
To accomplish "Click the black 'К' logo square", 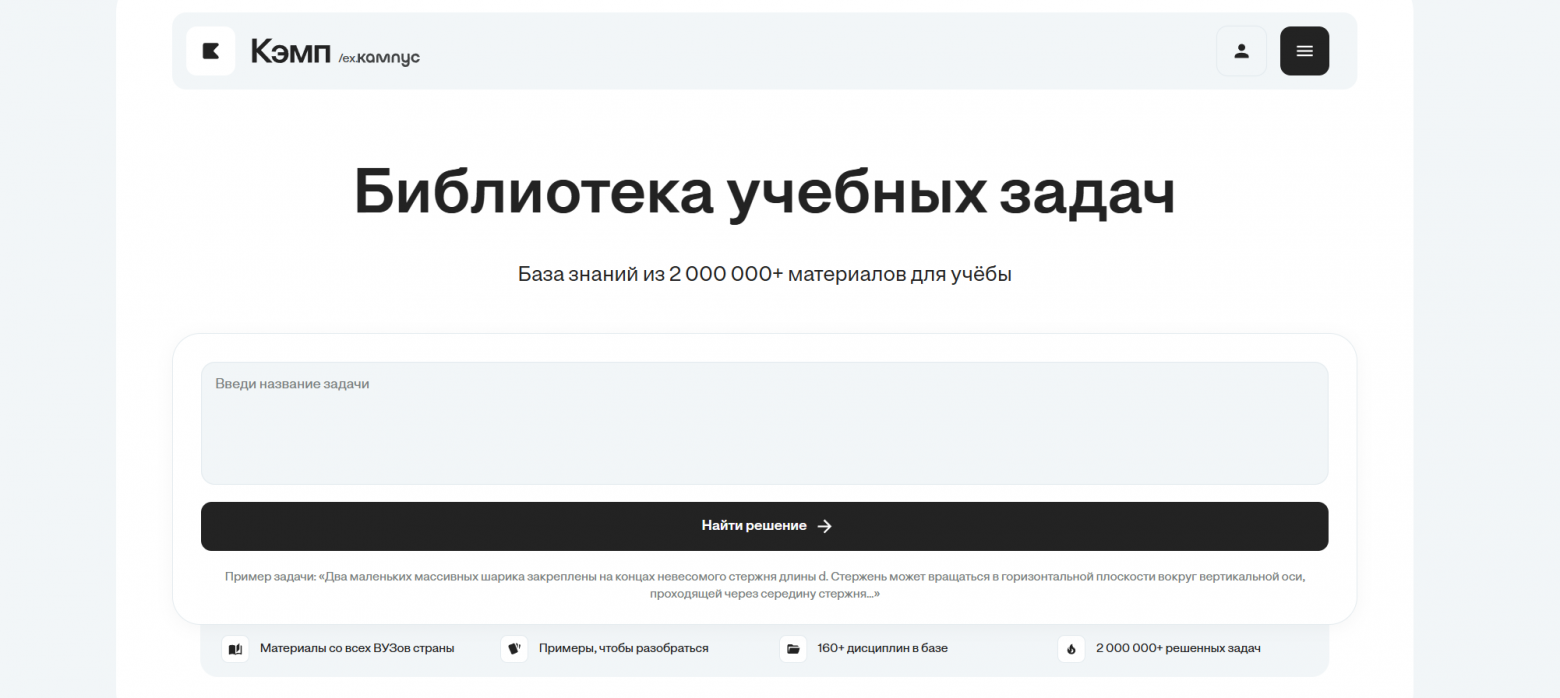I will click(x=210, y=50).
